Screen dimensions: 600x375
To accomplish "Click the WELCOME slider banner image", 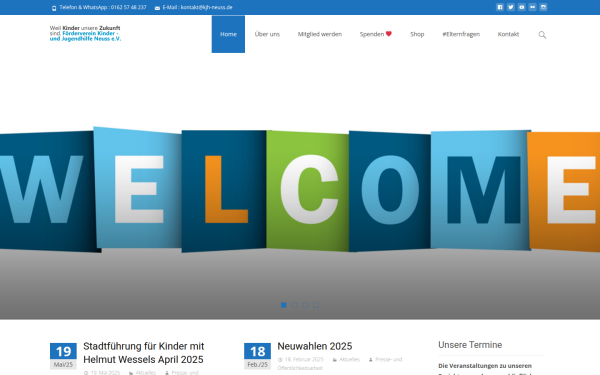I will click(x=300, y=189).
